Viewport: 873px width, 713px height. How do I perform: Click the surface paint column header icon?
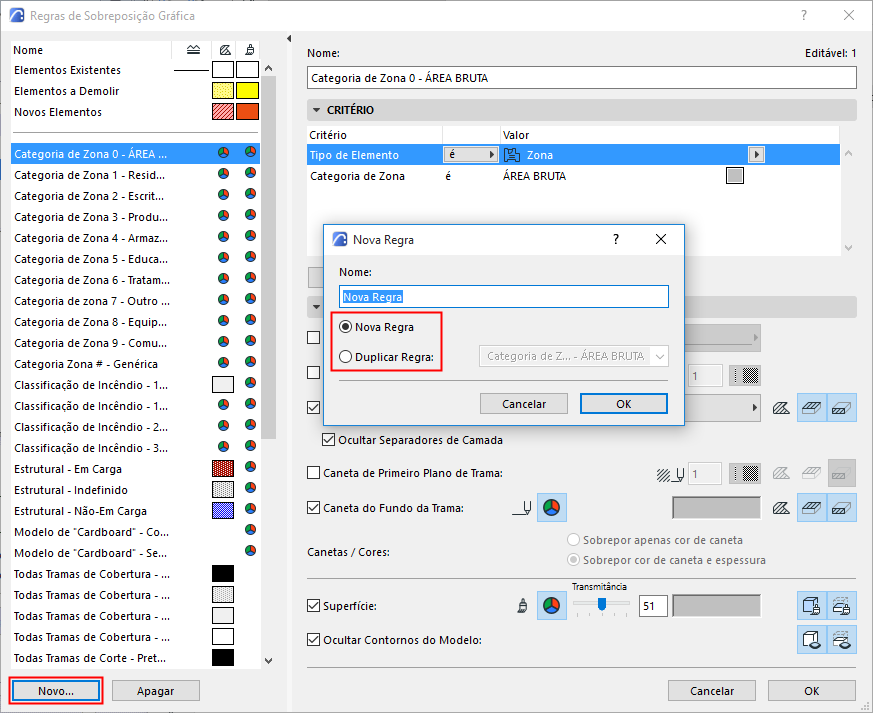250,50
